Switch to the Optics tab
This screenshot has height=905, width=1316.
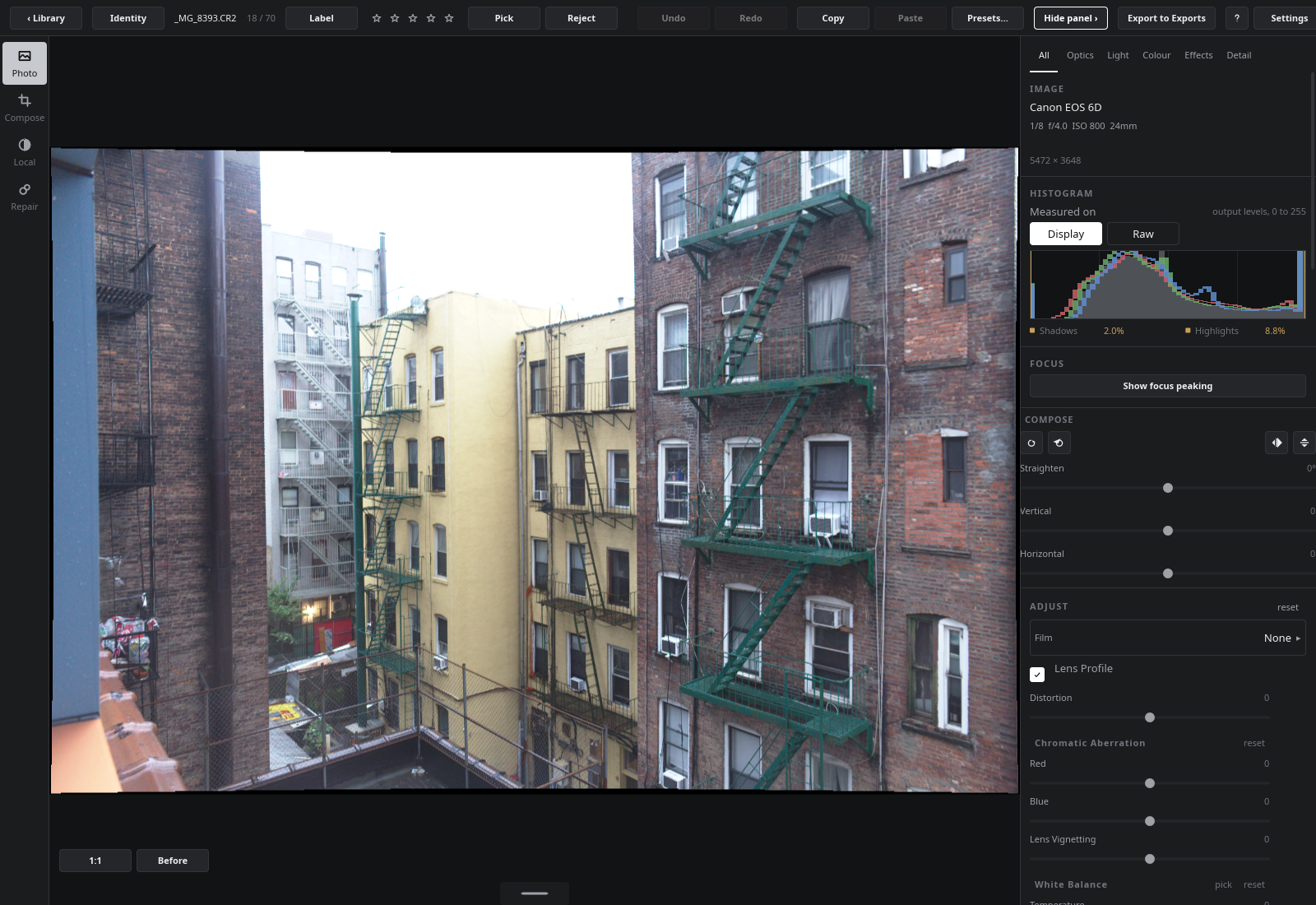pos(1080,55)
